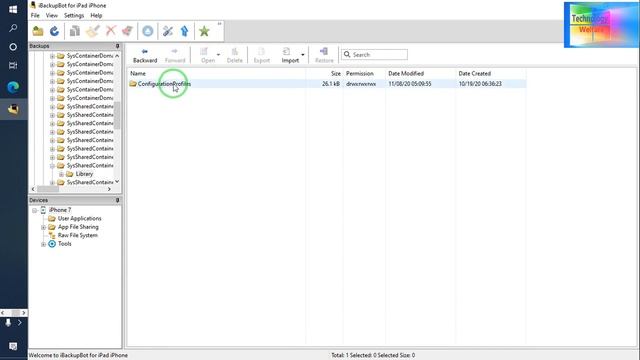Viewport: 640px width, 360px height.
Task: Click the Windows search taskbar icon
Action: tap(13, 28)
